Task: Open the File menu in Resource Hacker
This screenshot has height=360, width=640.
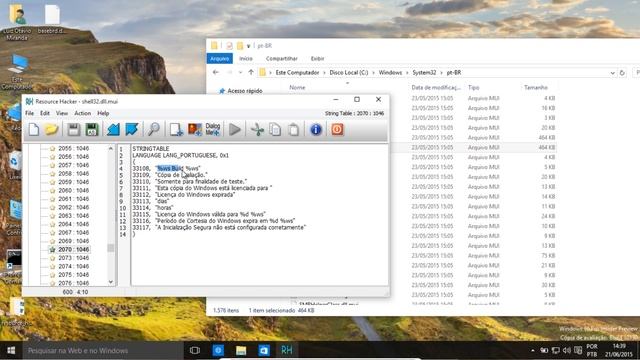Action: (x=30, y=113)
